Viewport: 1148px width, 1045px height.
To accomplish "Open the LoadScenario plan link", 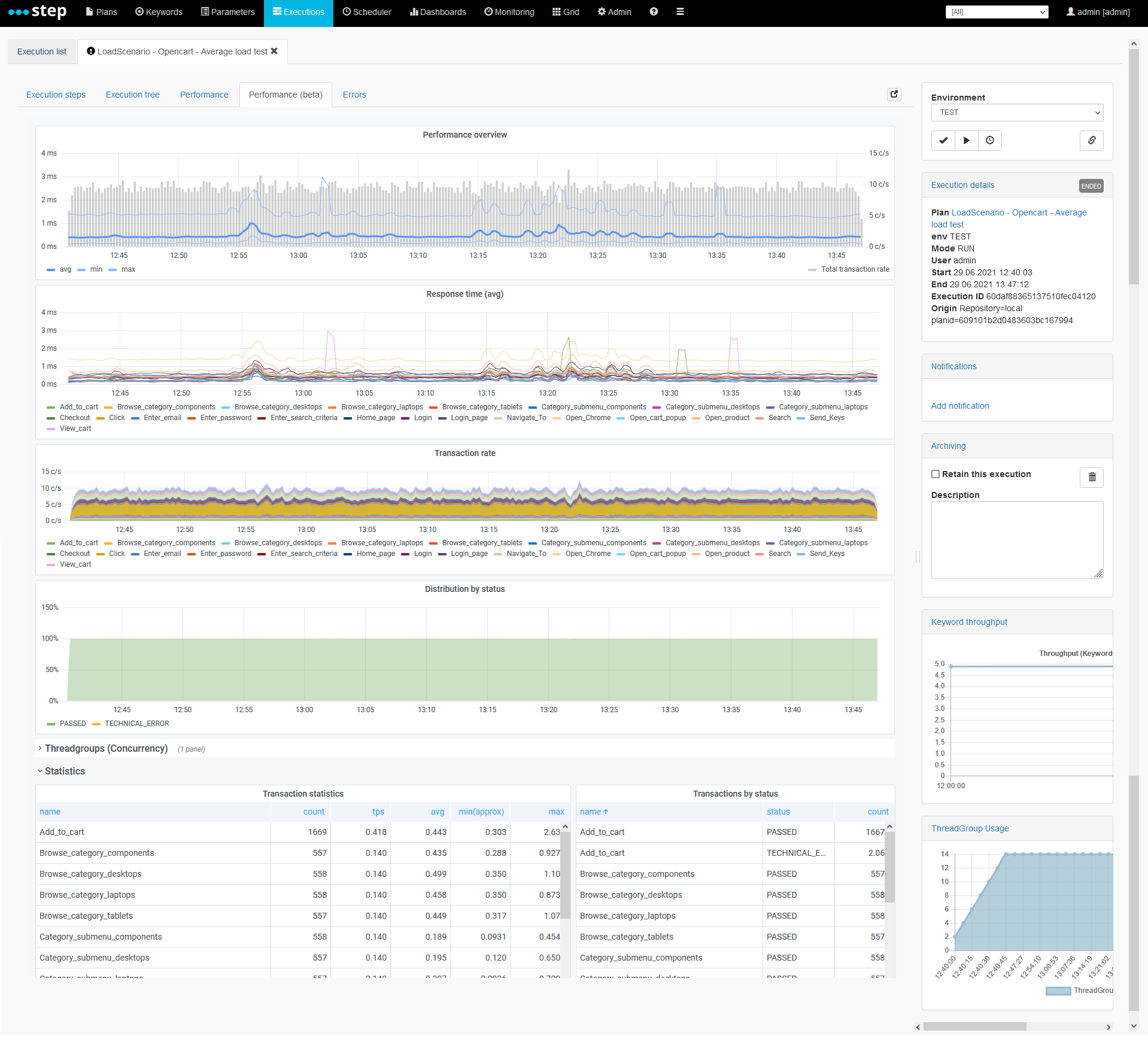I will point(1009,218).
